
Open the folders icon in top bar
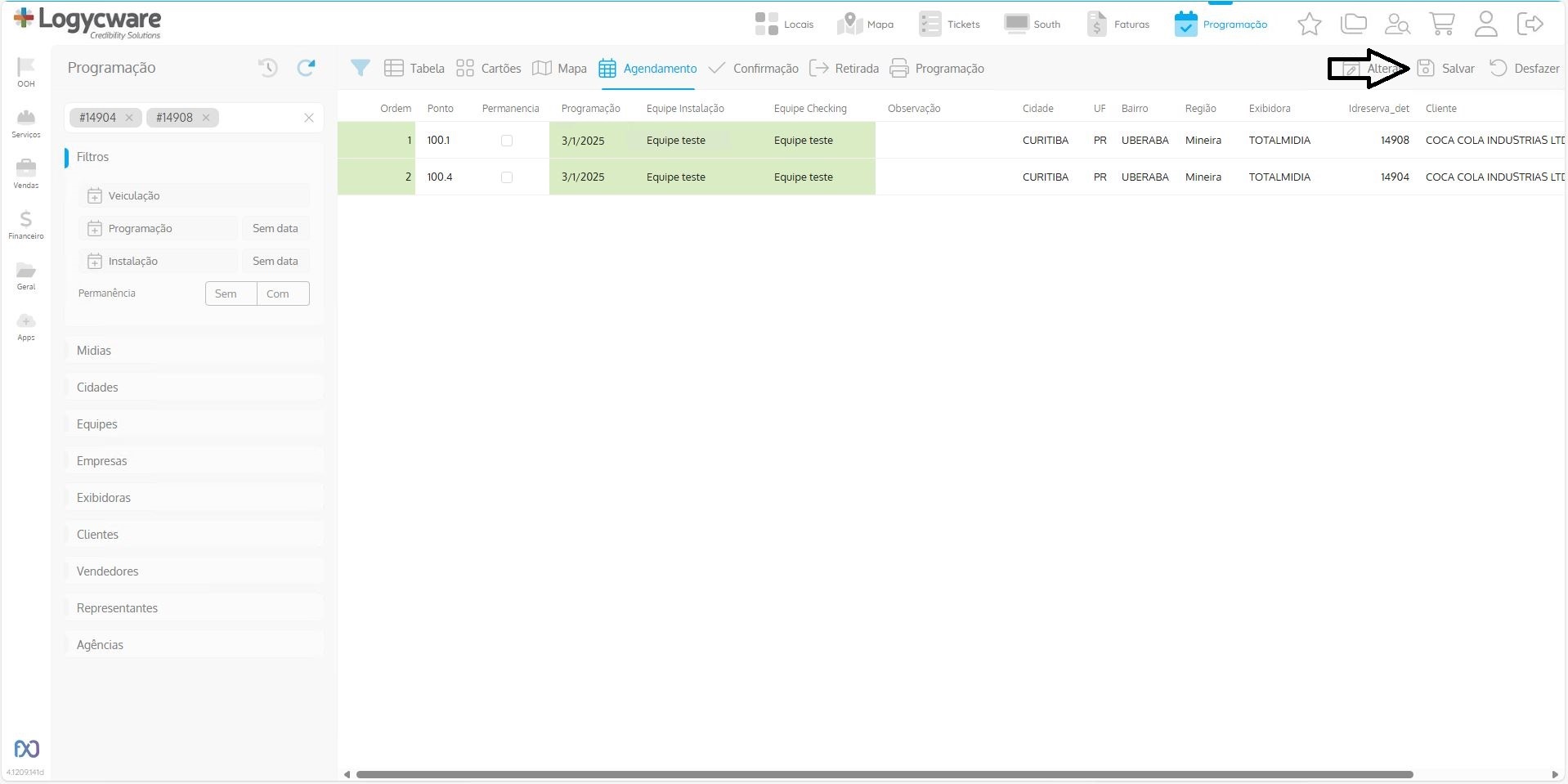click(x=1354, y=25)
